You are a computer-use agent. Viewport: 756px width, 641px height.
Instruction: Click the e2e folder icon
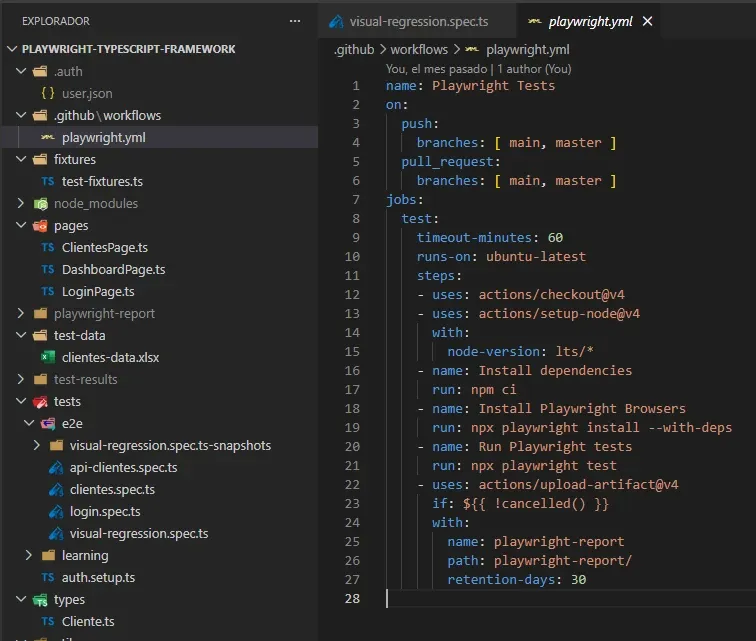(48, 423)
